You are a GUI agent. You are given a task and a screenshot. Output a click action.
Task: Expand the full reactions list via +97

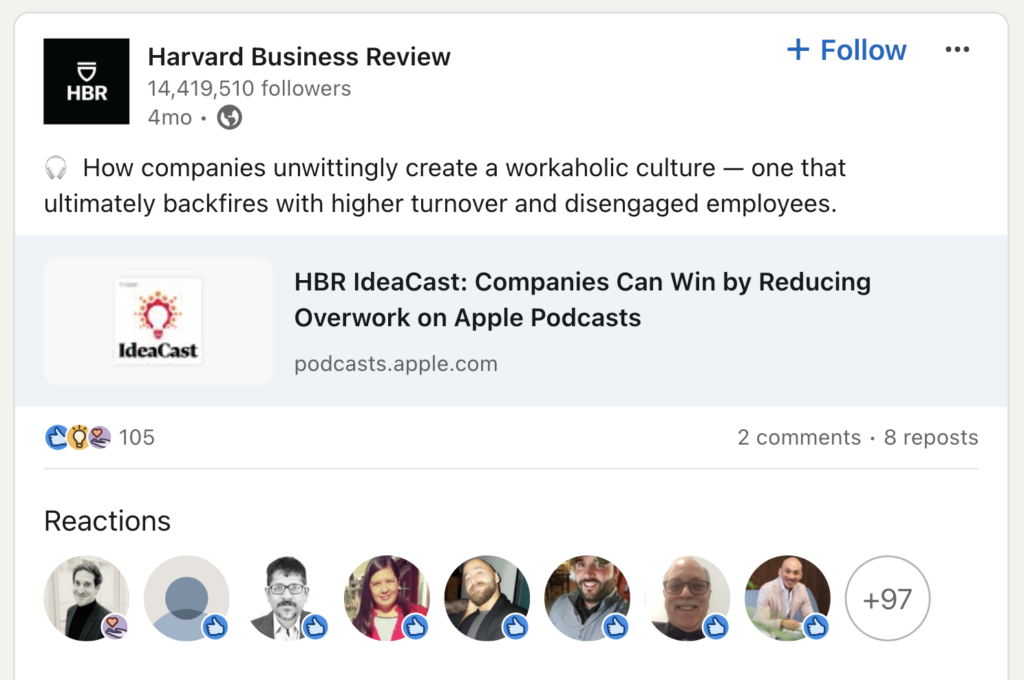pyautogui.click(x=887, y=597)
